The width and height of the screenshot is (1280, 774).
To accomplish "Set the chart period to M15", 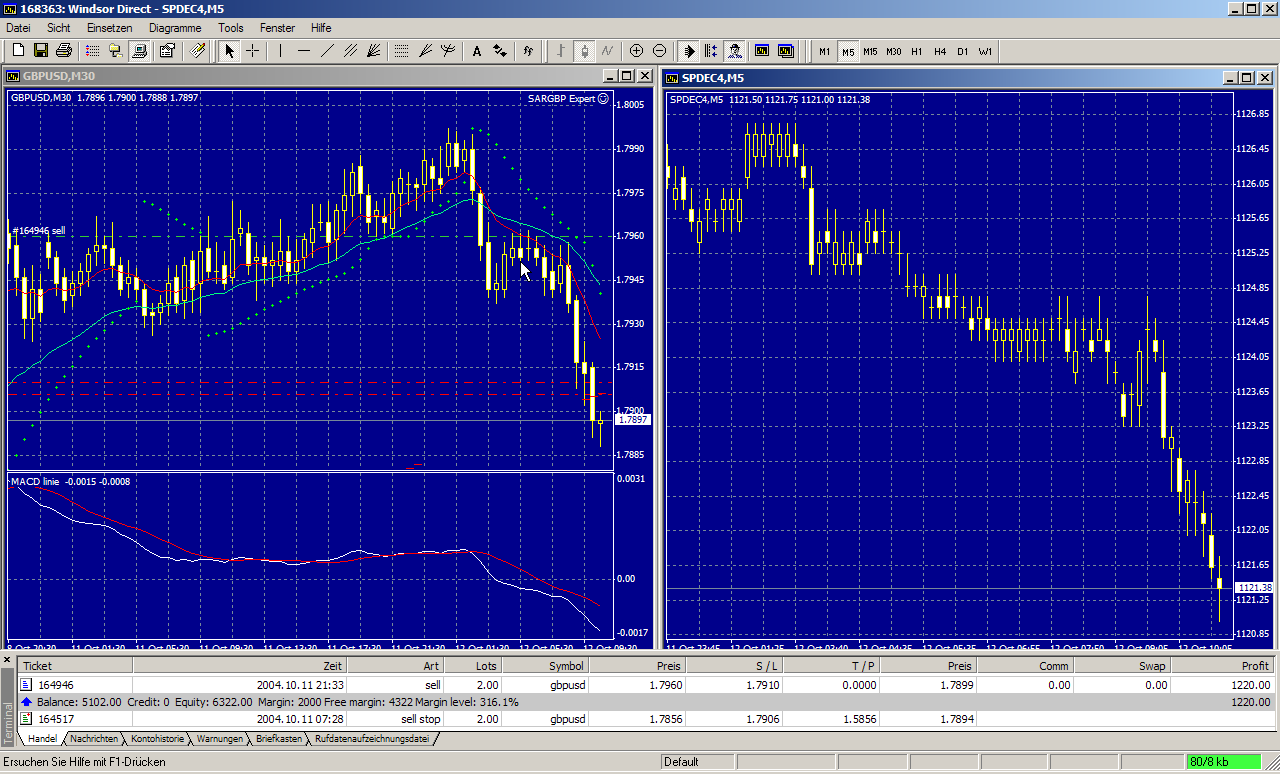I will click(x=870, y=51).
